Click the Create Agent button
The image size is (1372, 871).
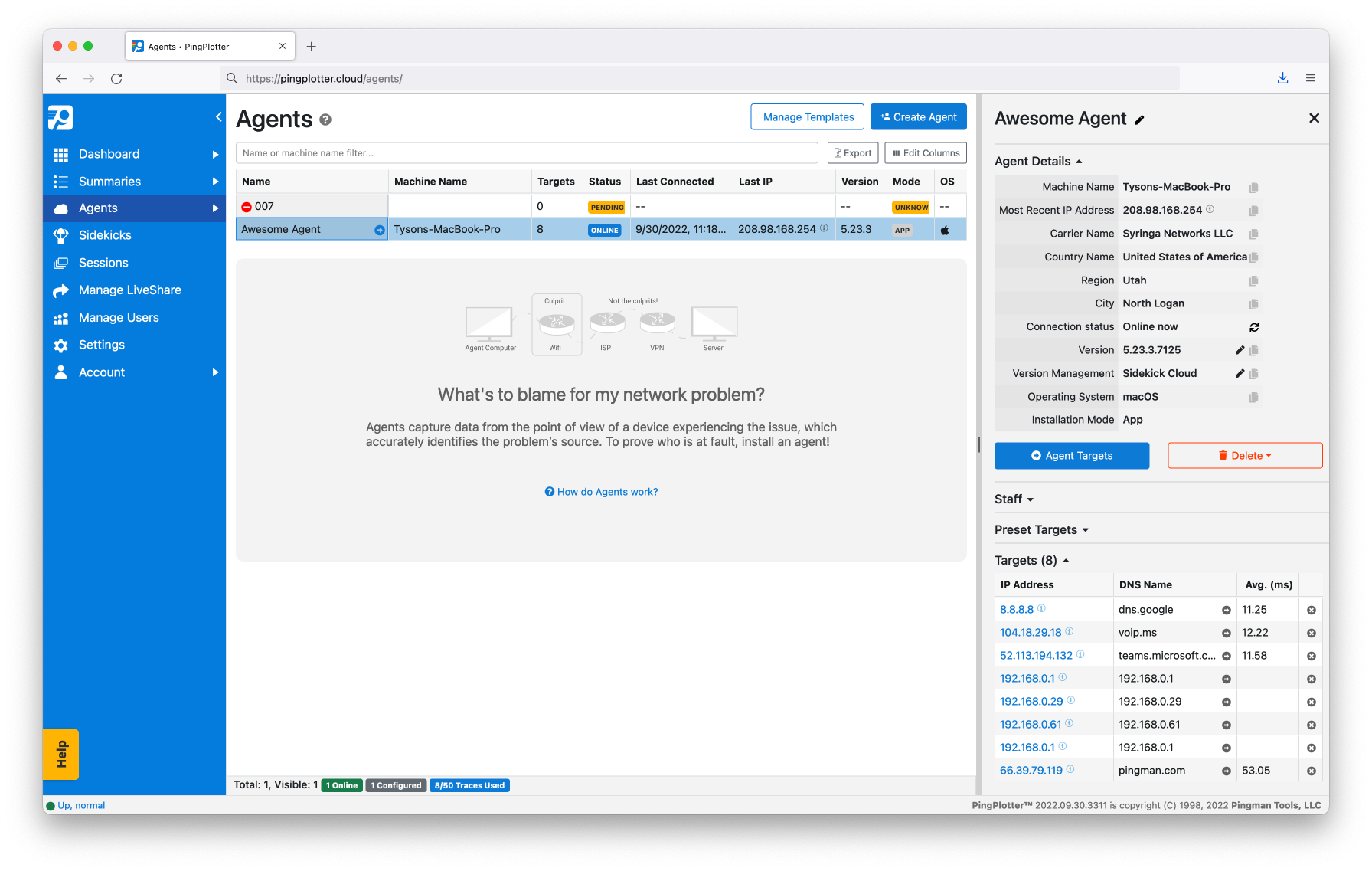click(918, 117)
